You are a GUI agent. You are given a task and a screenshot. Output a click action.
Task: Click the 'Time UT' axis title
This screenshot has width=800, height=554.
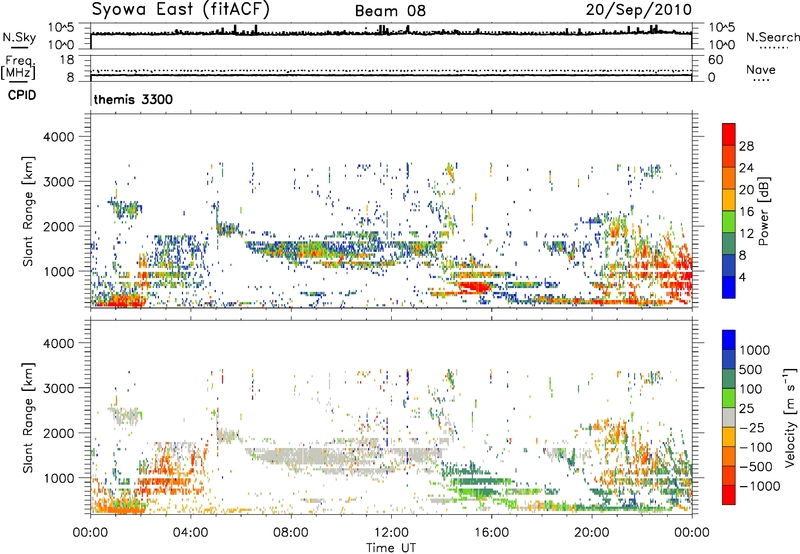point(391,548)
